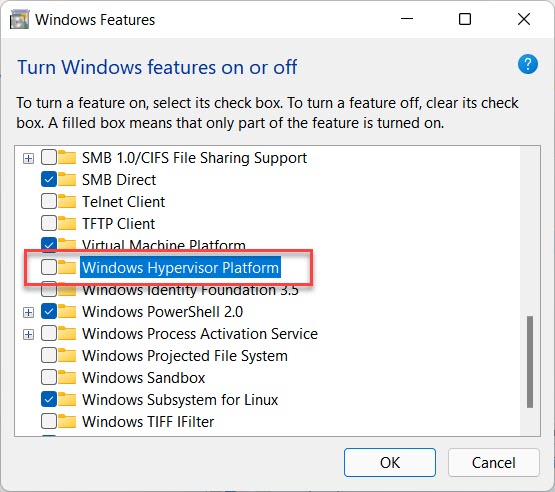Click the Windows Projected File System folder icon
Viewport: 555px width, 492px height.
[67, 355]
